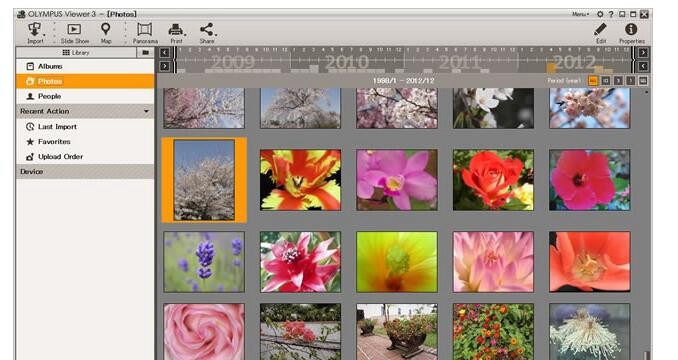Select the purple lavender thumbnail

pos(204,261)
